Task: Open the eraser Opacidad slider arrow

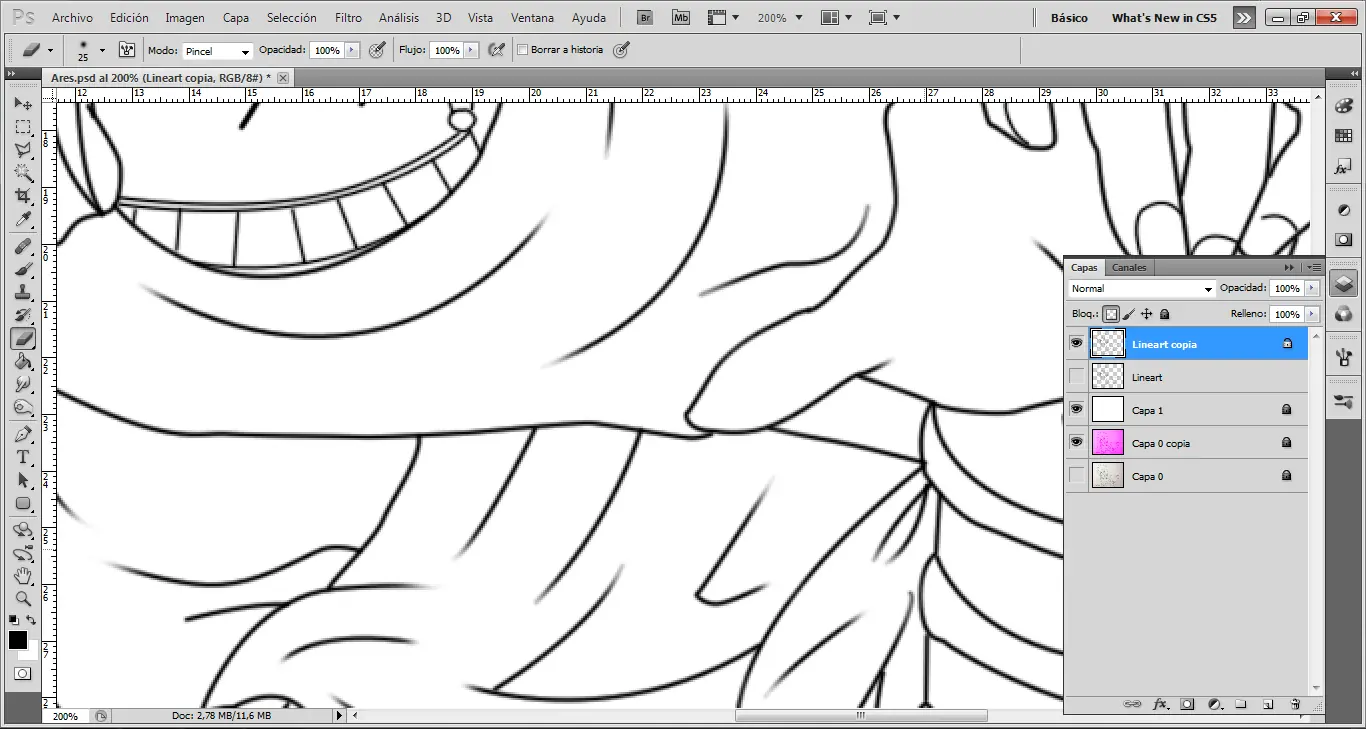Action: (351, 50)
